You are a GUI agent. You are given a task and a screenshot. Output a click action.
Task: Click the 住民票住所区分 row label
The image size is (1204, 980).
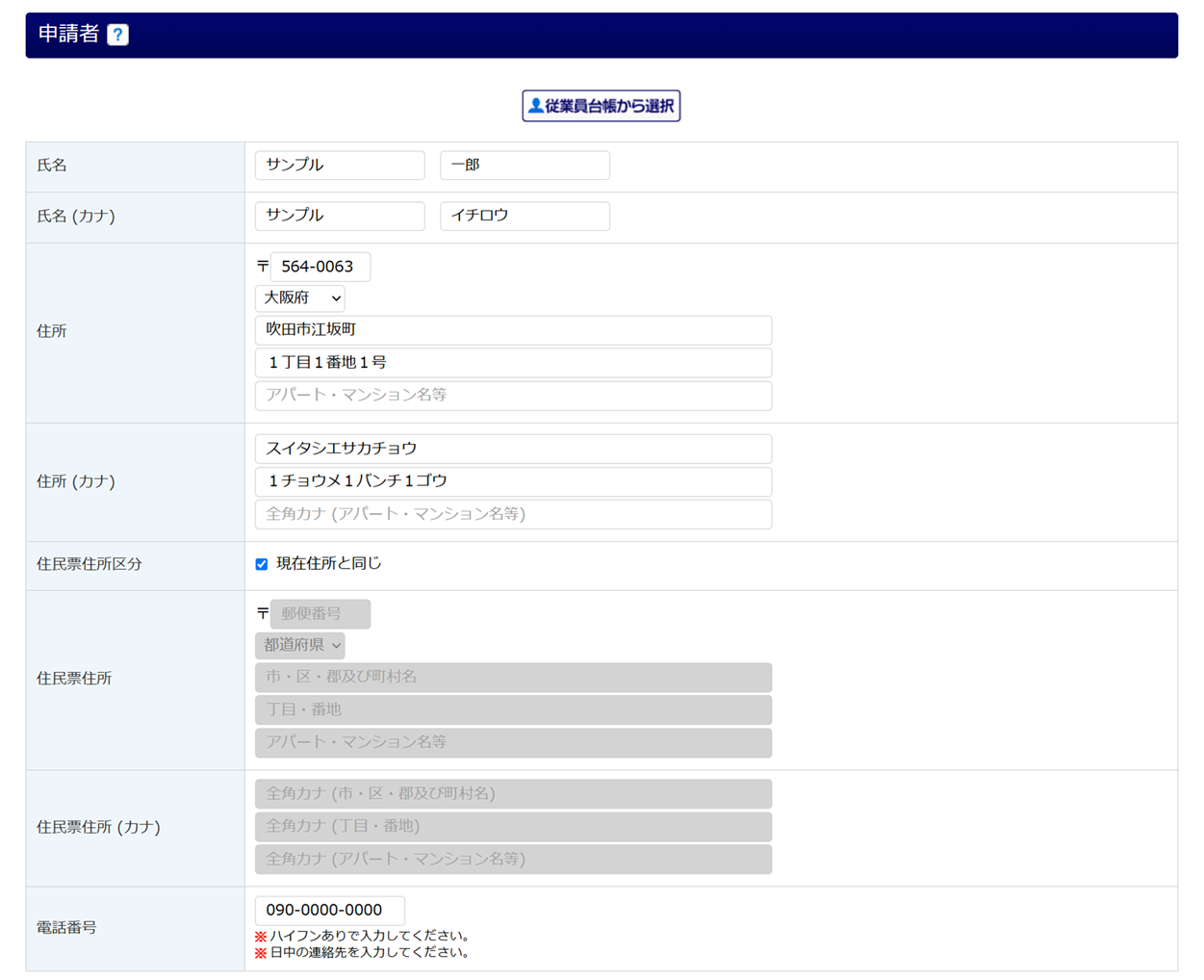pos(90,565)
